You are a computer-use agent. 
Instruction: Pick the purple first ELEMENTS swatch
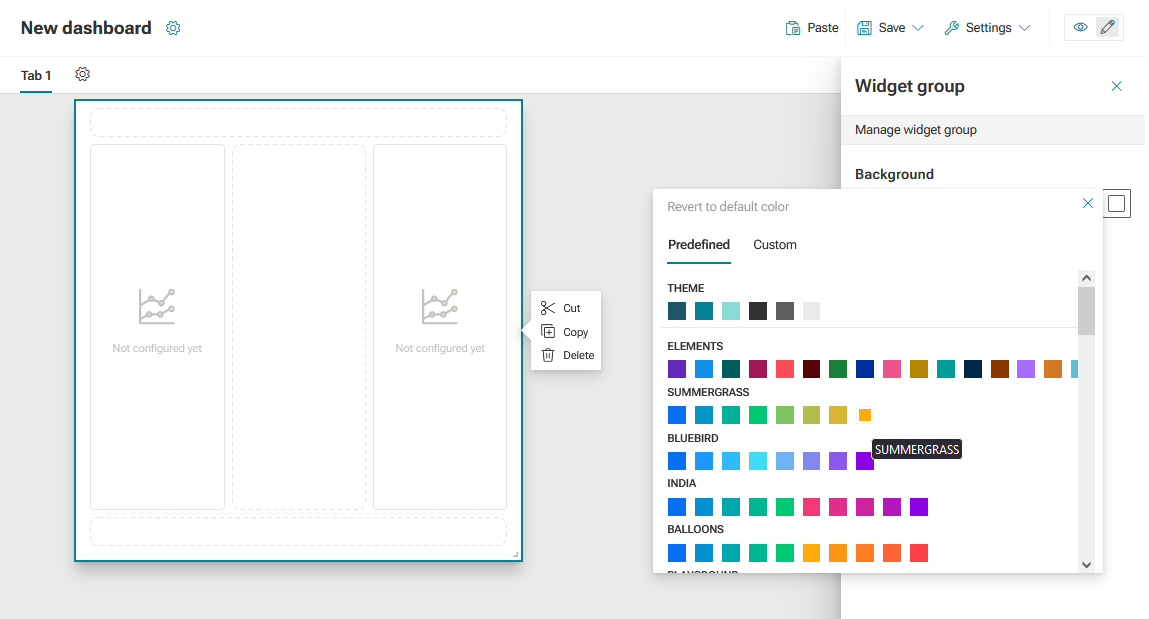[x=677, y=368]
